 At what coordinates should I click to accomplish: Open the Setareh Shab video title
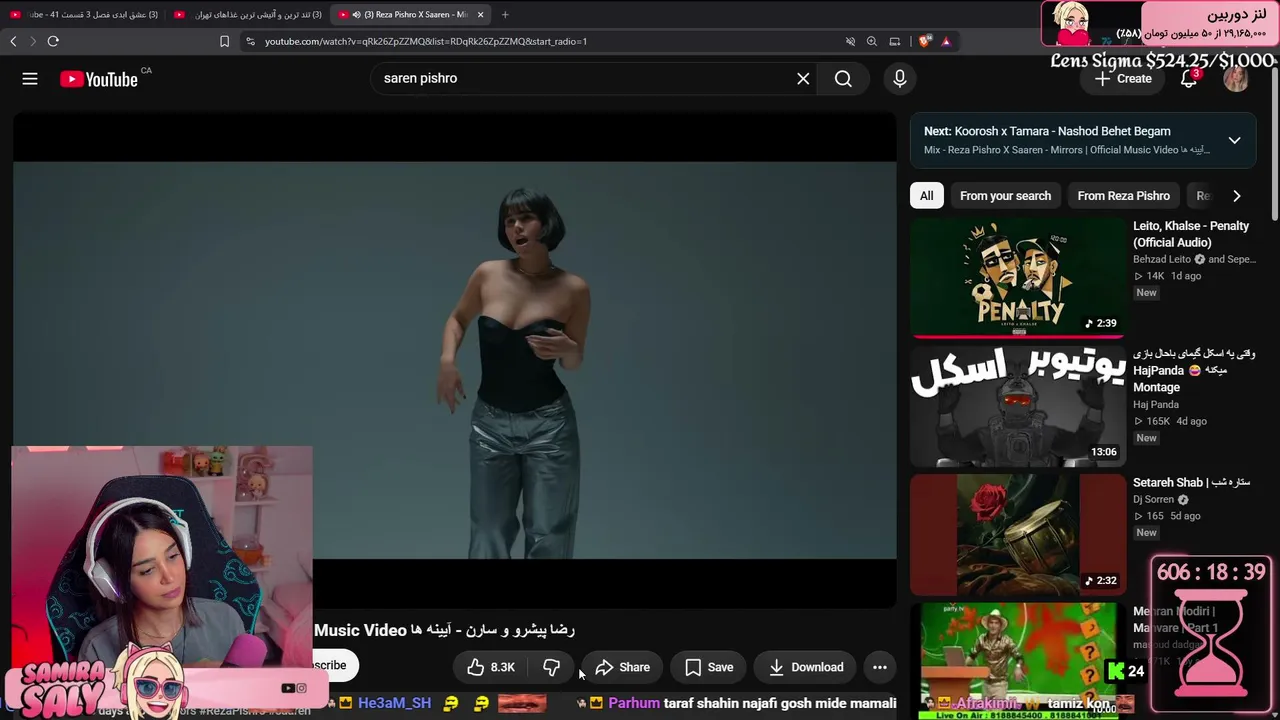1191,482
